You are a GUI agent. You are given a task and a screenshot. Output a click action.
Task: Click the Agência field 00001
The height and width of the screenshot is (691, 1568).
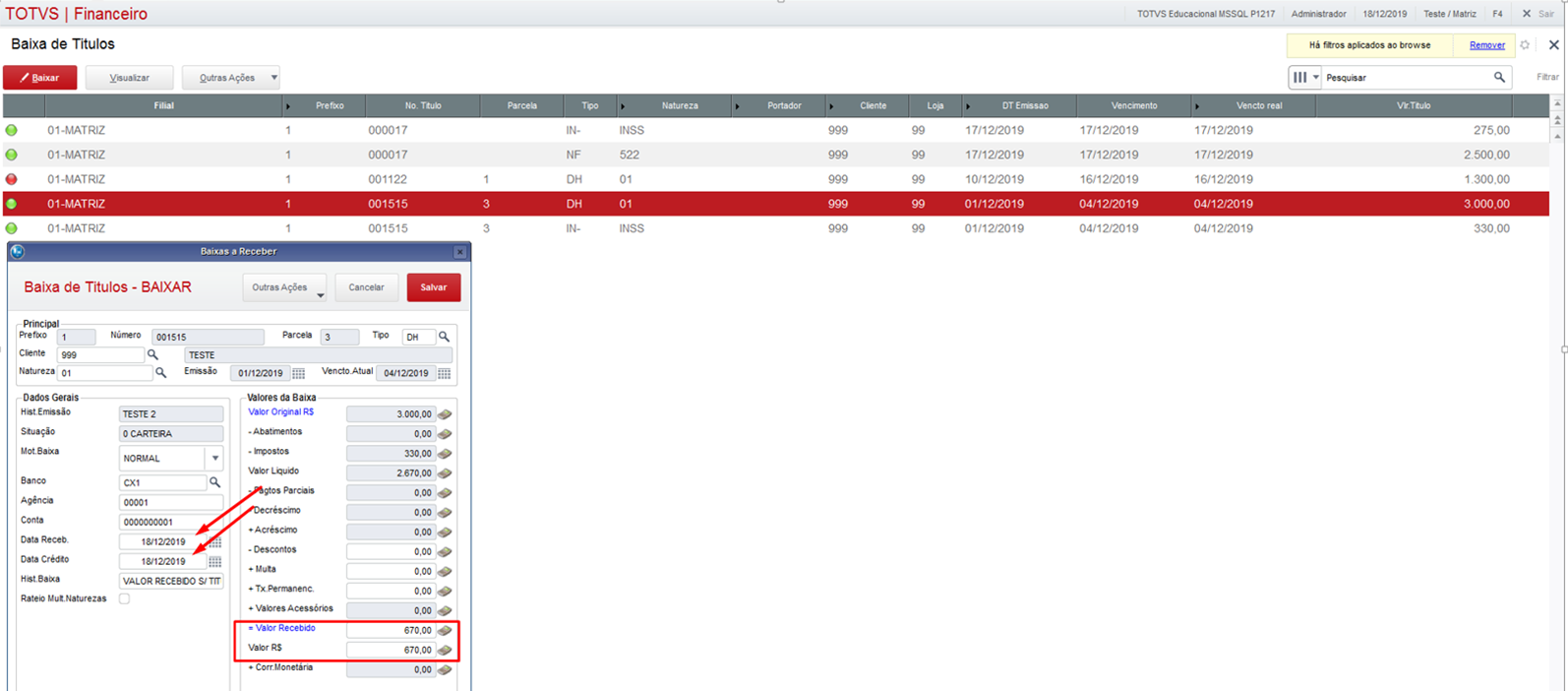point(171,503)
